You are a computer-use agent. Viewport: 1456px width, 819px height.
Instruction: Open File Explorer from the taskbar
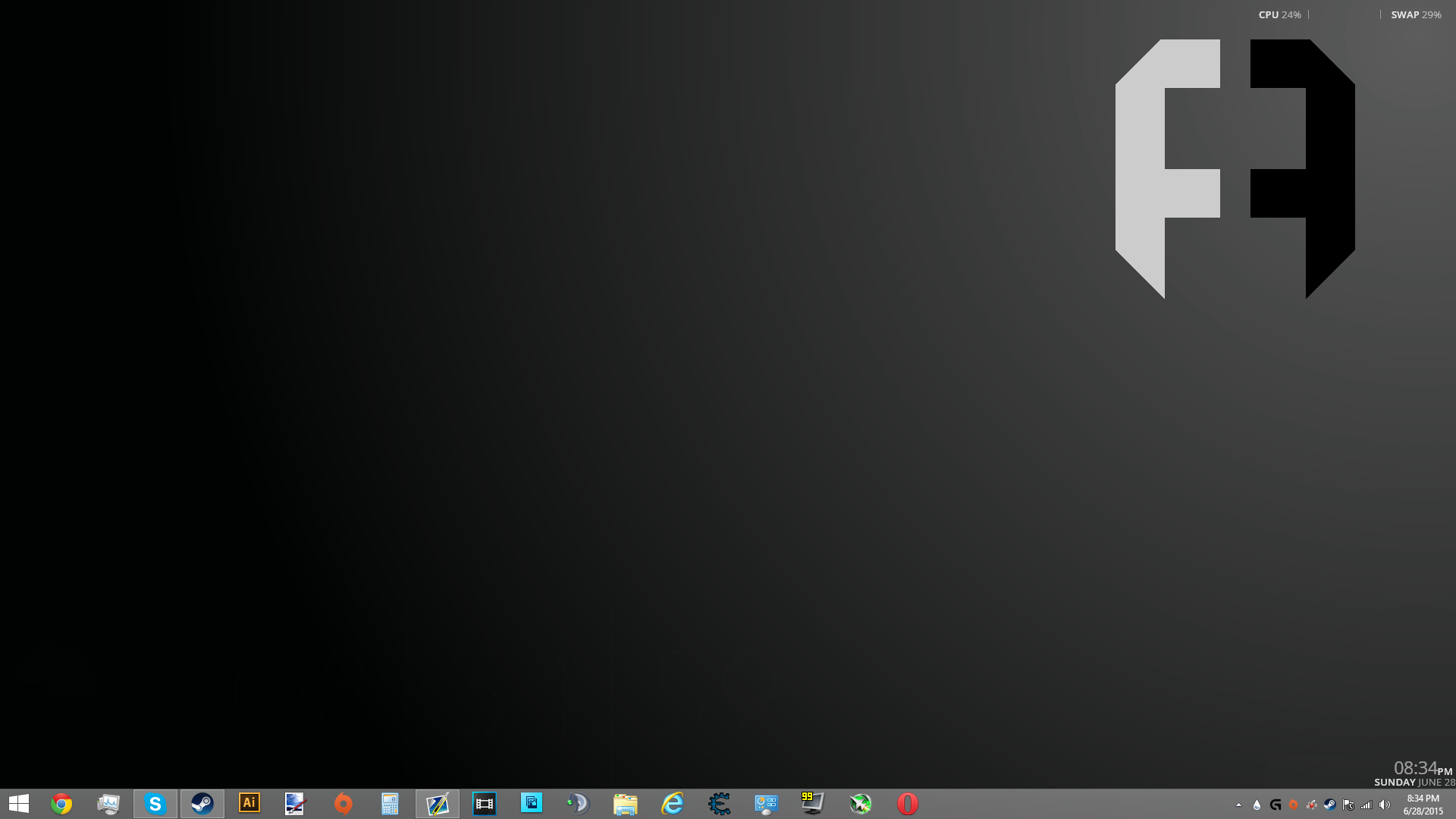pyautogui.click(x=626, y=804)
